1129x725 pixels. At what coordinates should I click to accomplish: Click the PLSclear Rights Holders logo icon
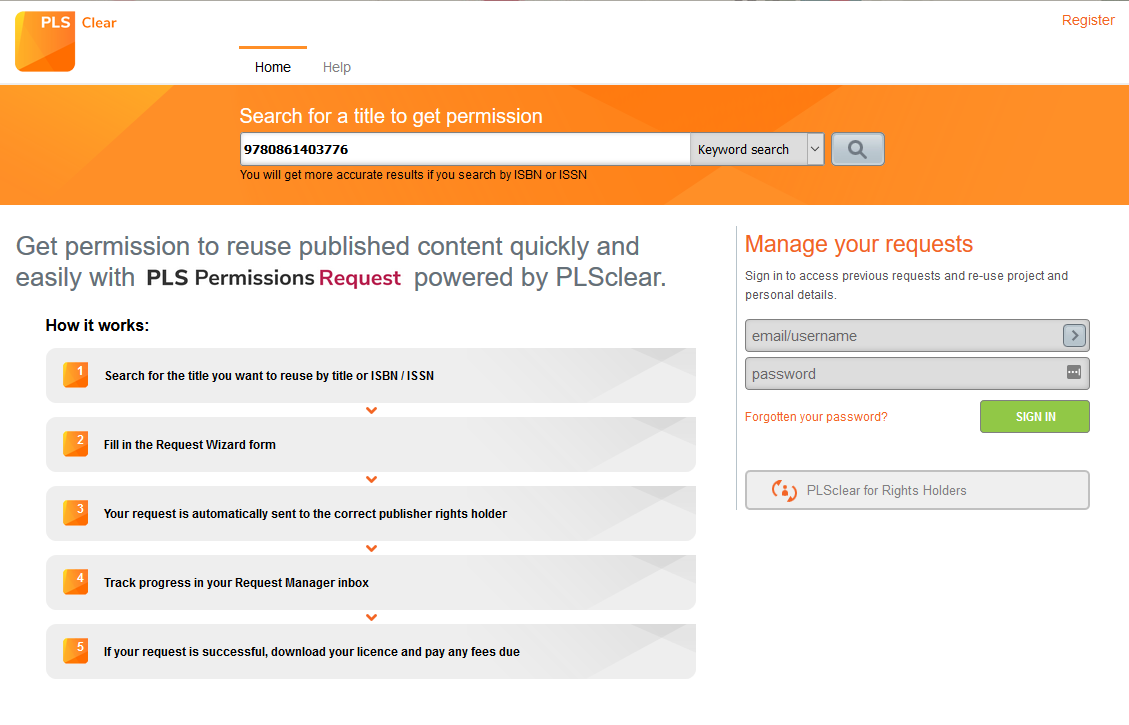click(784, 490)
